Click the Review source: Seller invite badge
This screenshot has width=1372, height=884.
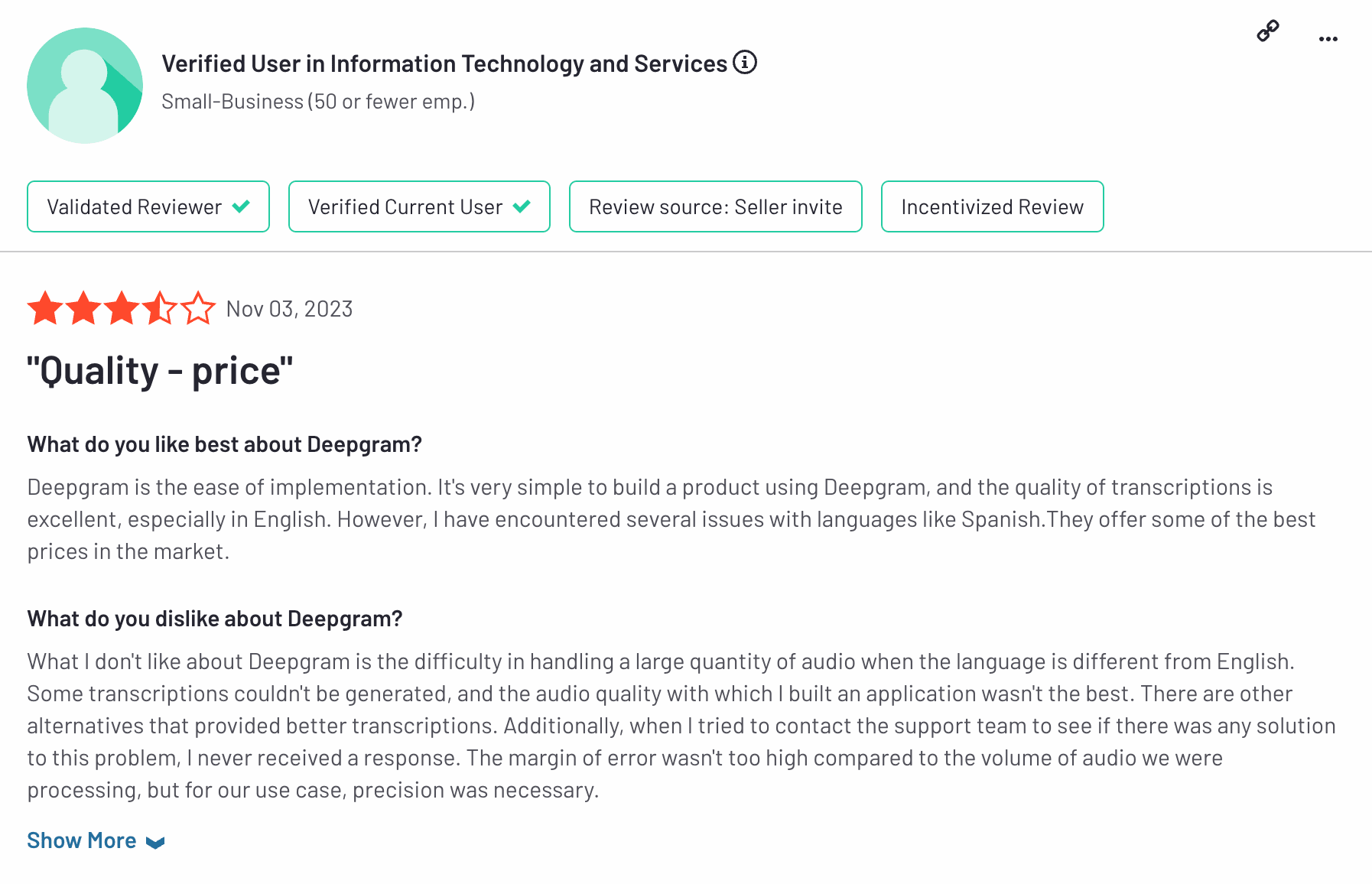pos(716,206)
